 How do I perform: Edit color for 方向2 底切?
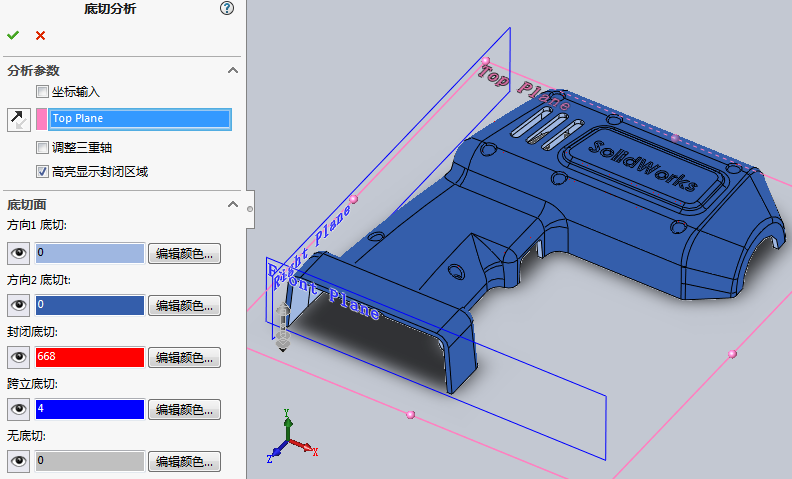(x=184, y=305)
